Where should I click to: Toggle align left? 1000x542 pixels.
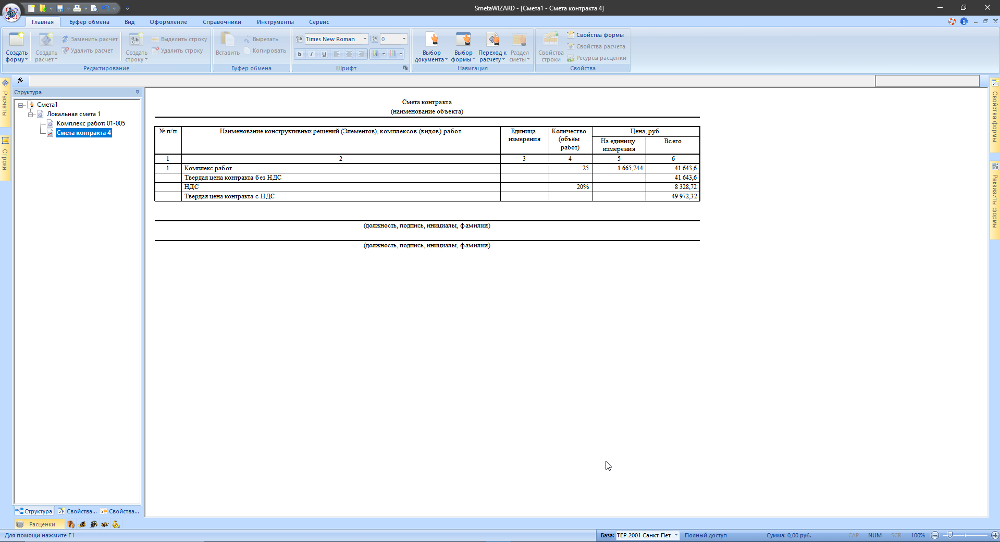click(x=337, y=54)
